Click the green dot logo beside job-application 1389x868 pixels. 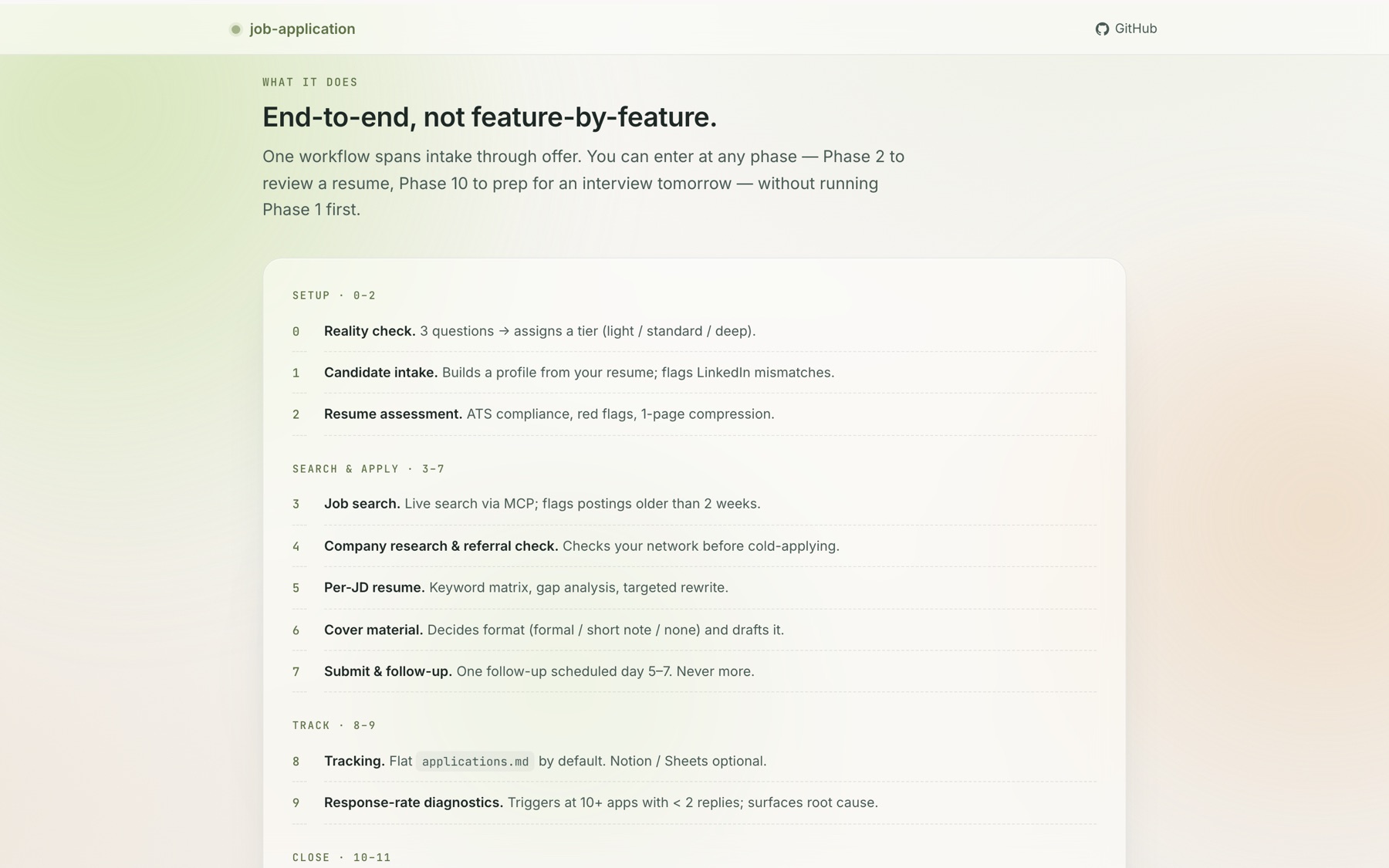(236, 29)
